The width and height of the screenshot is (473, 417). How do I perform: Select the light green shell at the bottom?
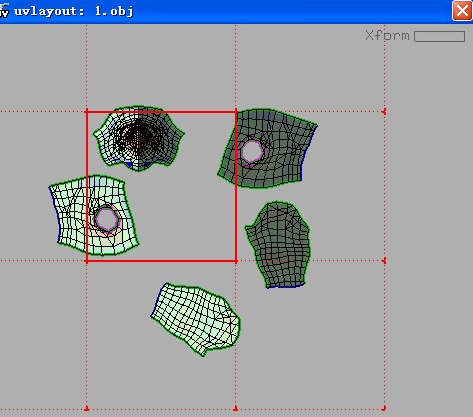(x=196, y=319)
